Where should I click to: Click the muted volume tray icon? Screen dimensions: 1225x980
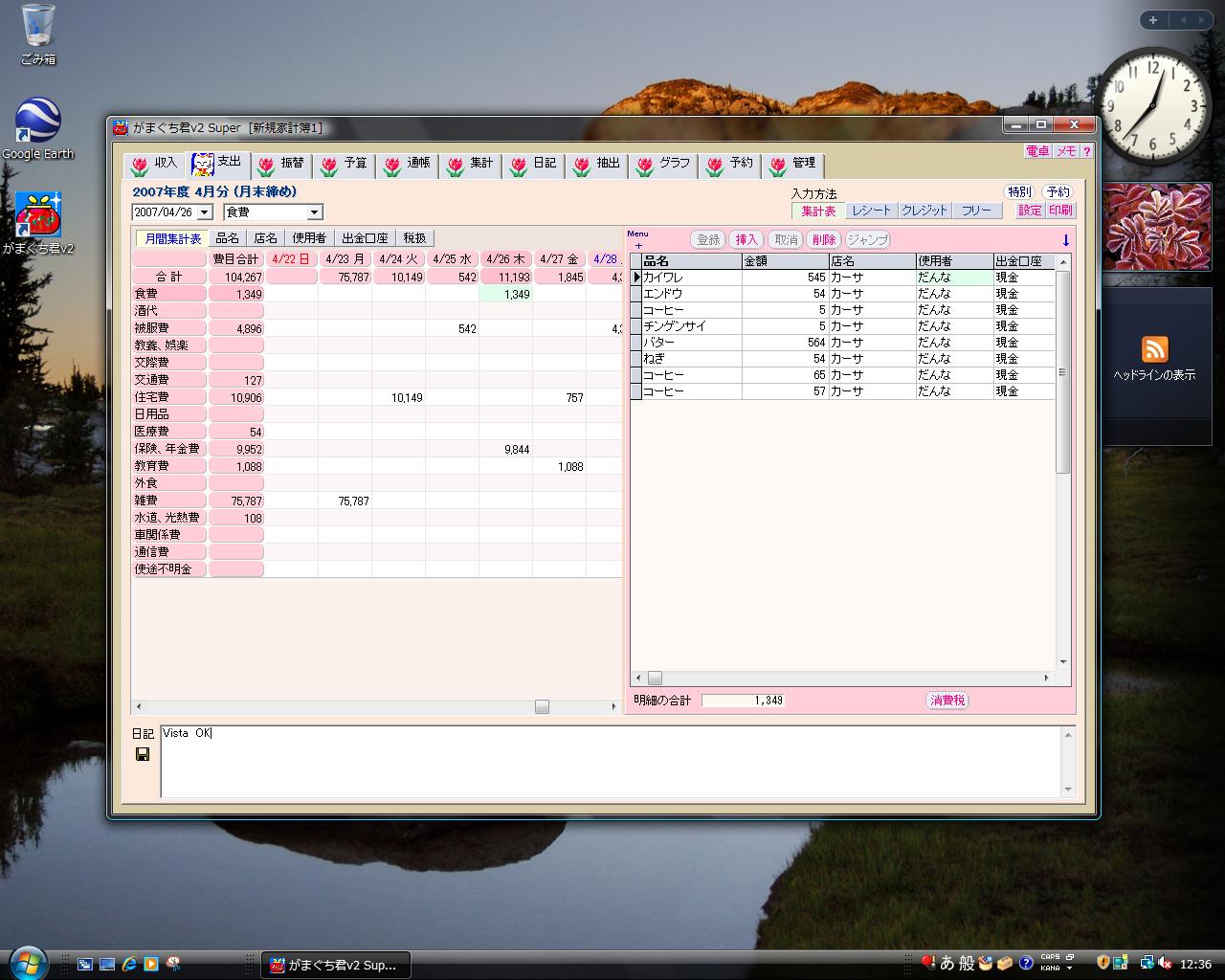click(1165, 963)
